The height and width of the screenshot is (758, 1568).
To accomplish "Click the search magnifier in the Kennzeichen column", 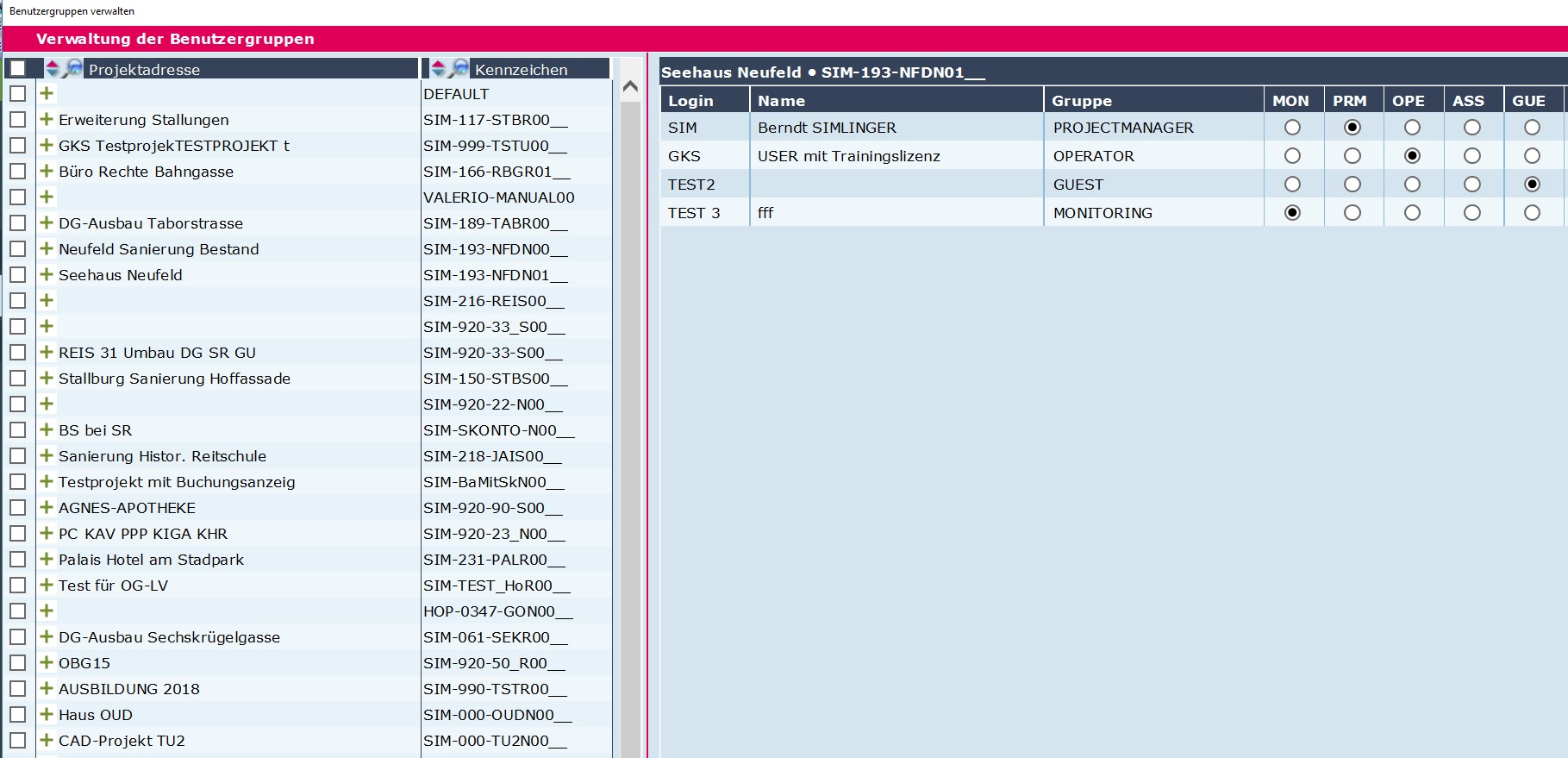I will click(x=459, y=68).
